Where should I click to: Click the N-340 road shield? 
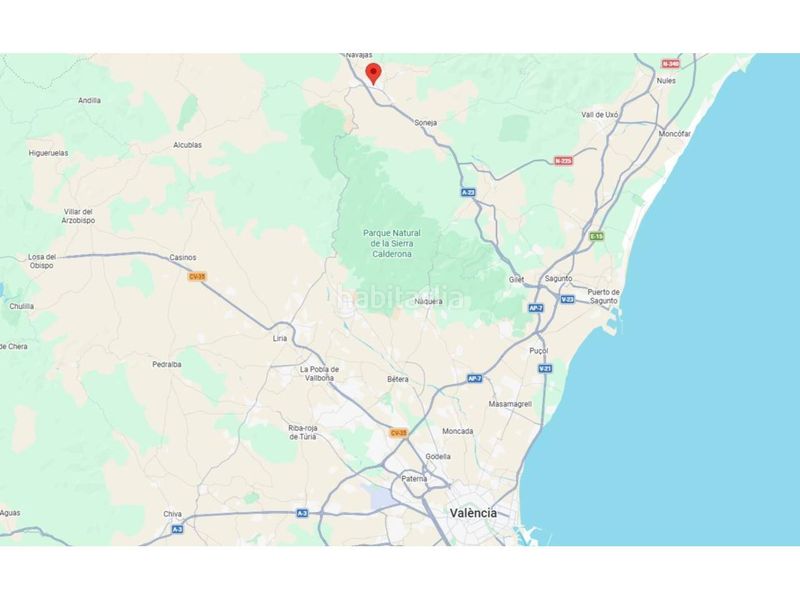click(671, 64)
